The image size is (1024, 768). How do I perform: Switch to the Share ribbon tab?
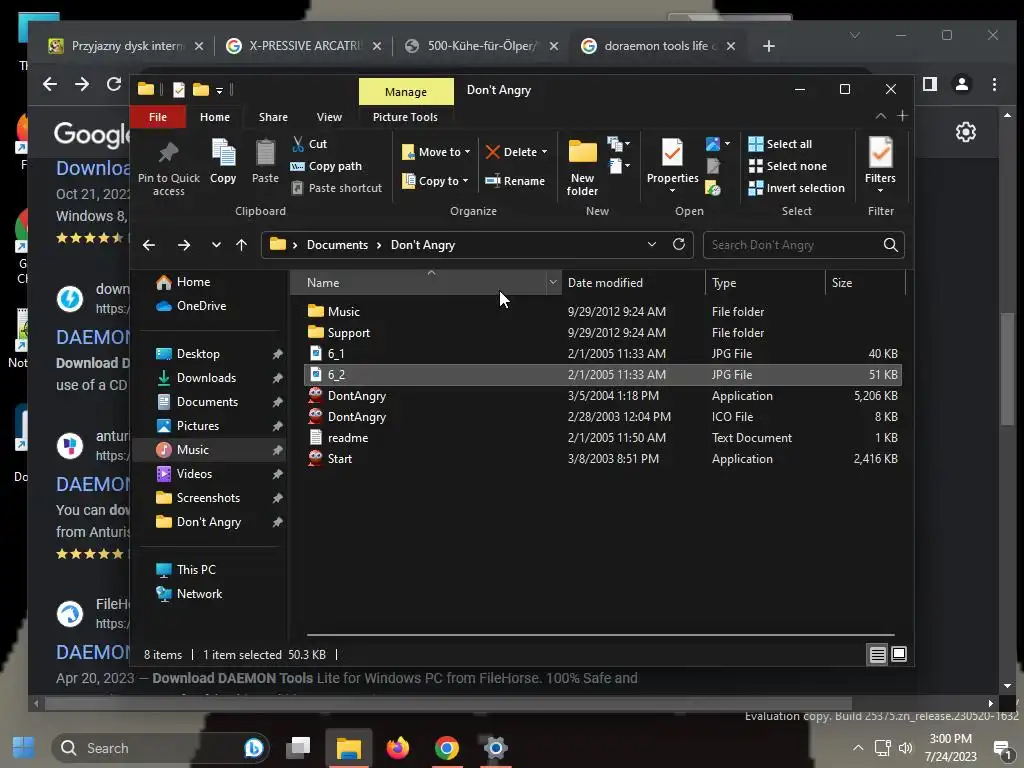(x=273, y=117)
